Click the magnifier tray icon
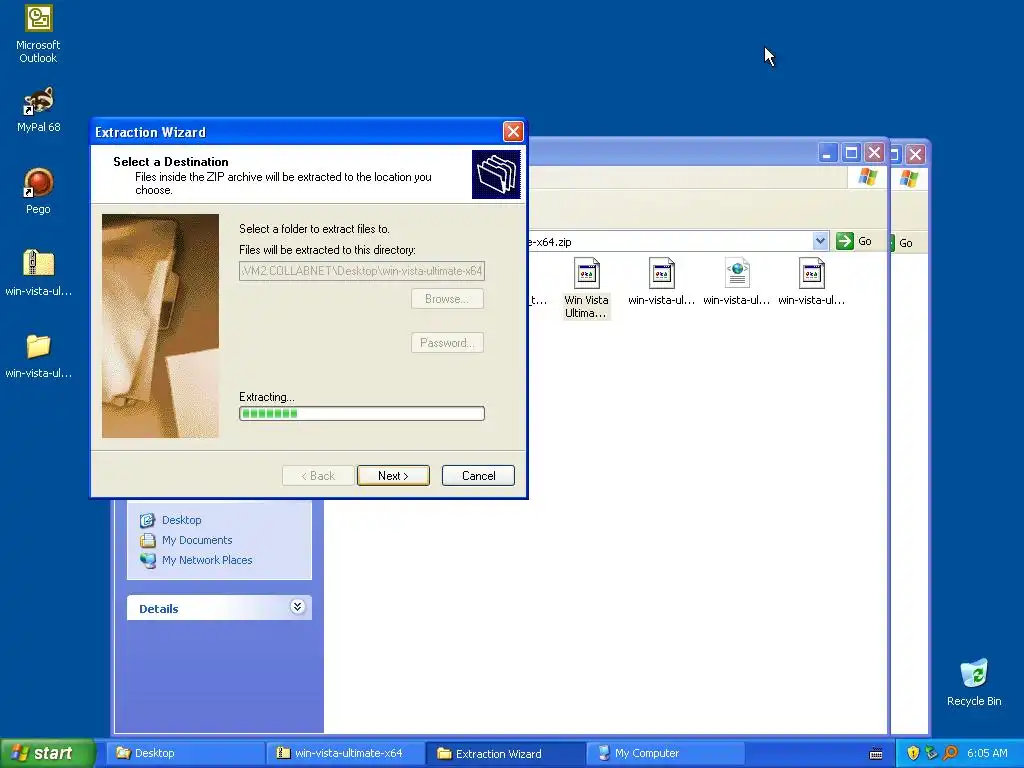The image size is (1024, 768). click(x=950, y=753)
